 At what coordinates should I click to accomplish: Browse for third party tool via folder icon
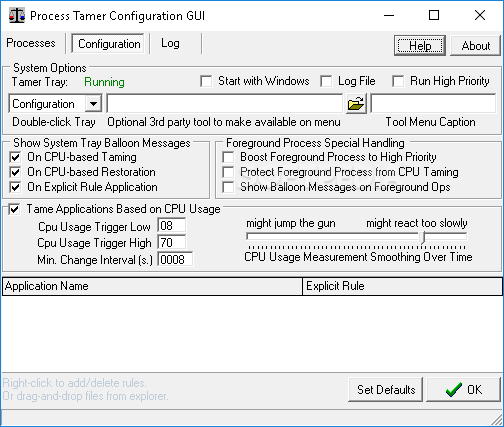356,104
